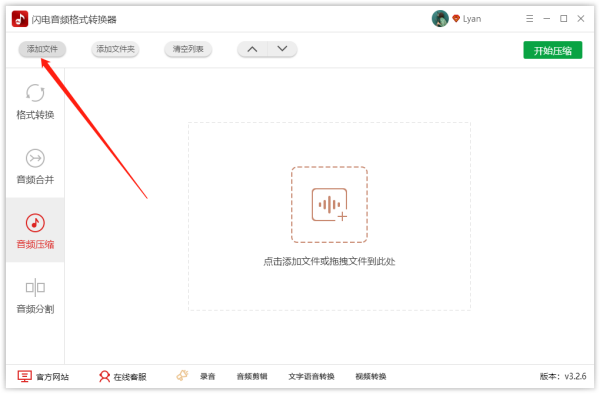Close the converter window
The width and height of the screenshot is (600, 394).
pyautogui.click(x=581, y=18)
